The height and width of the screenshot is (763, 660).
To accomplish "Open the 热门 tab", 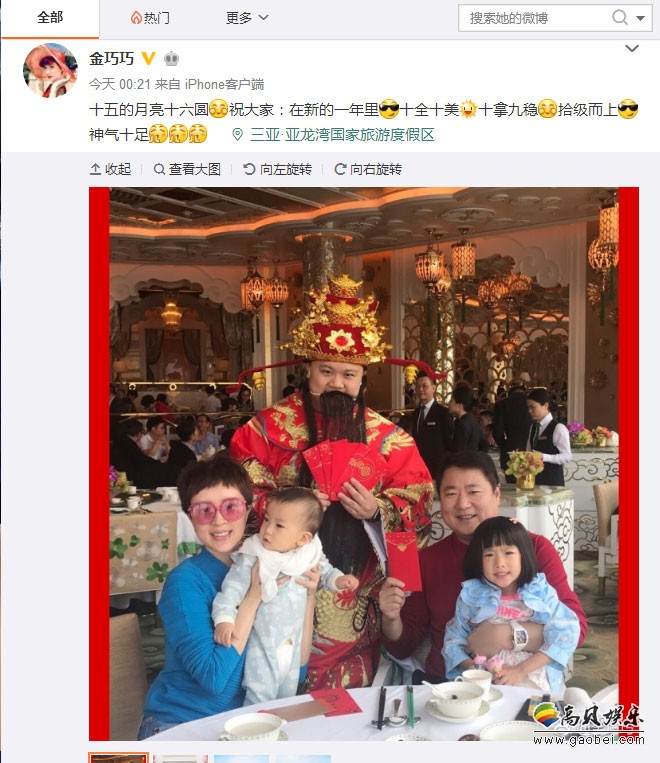I will point(150,18).
